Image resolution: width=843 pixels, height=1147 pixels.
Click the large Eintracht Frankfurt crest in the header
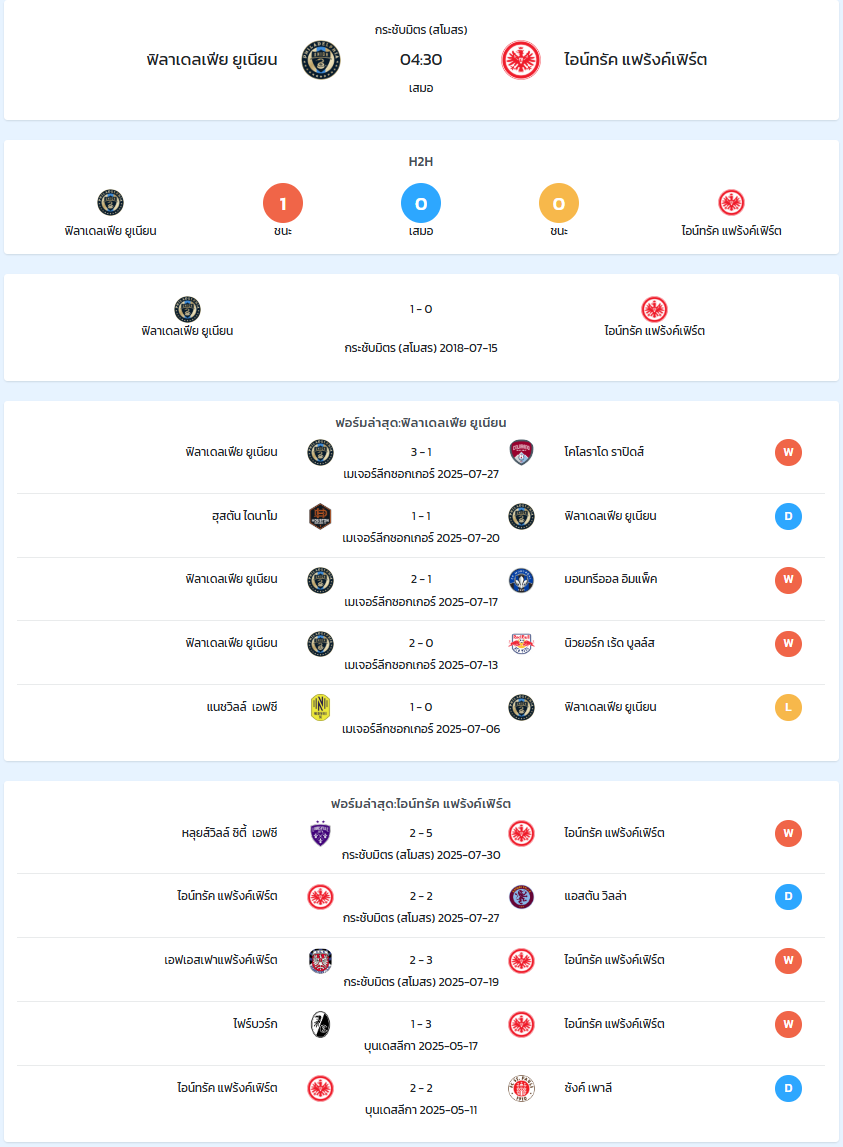click(520, 60)
